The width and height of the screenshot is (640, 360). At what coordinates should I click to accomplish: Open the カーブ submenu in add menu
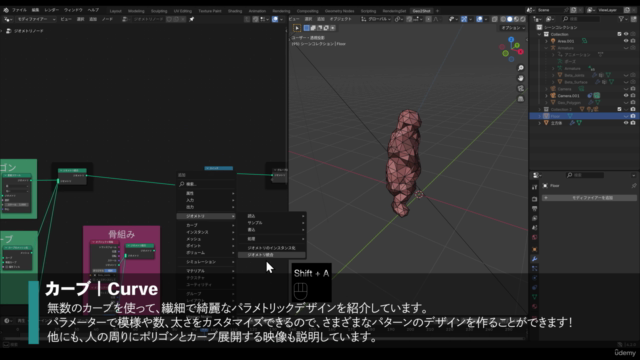pos(206,225)
